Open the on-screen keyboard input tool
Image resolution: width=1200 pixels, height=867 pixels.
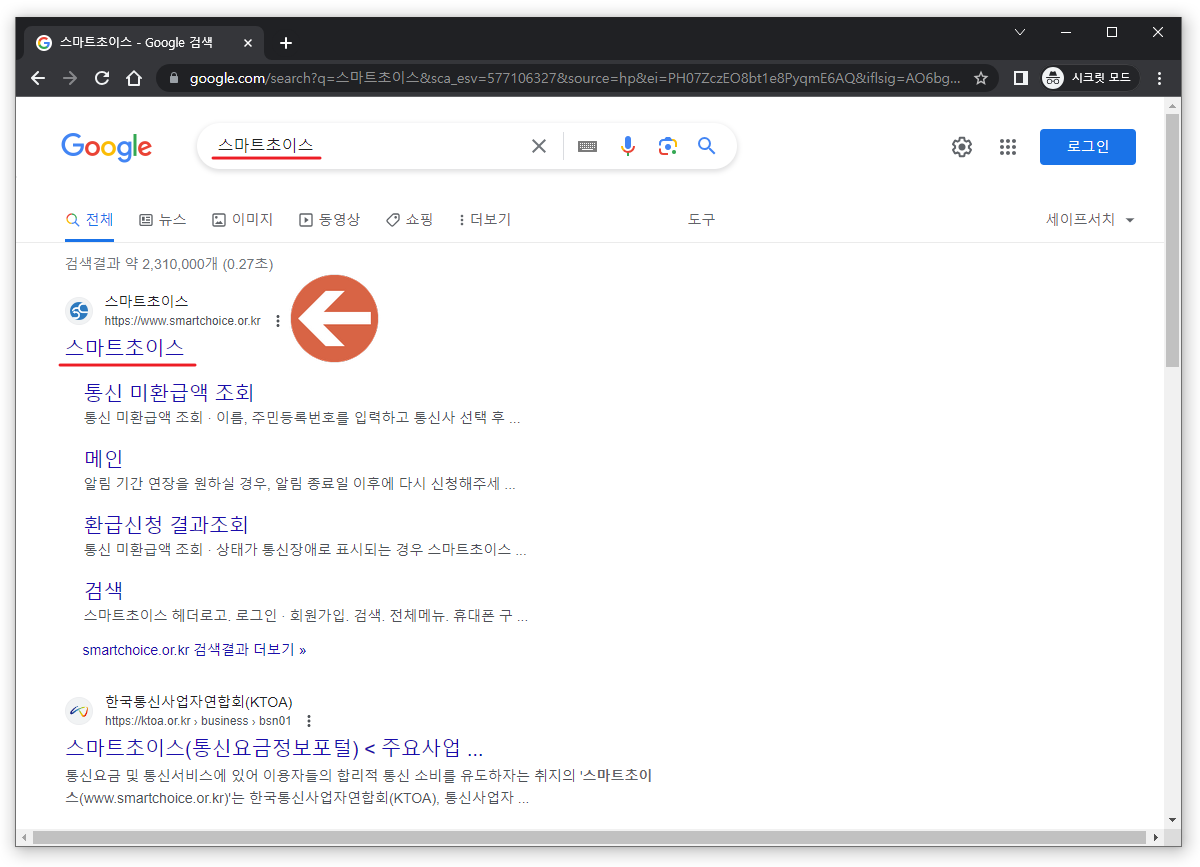587,147
